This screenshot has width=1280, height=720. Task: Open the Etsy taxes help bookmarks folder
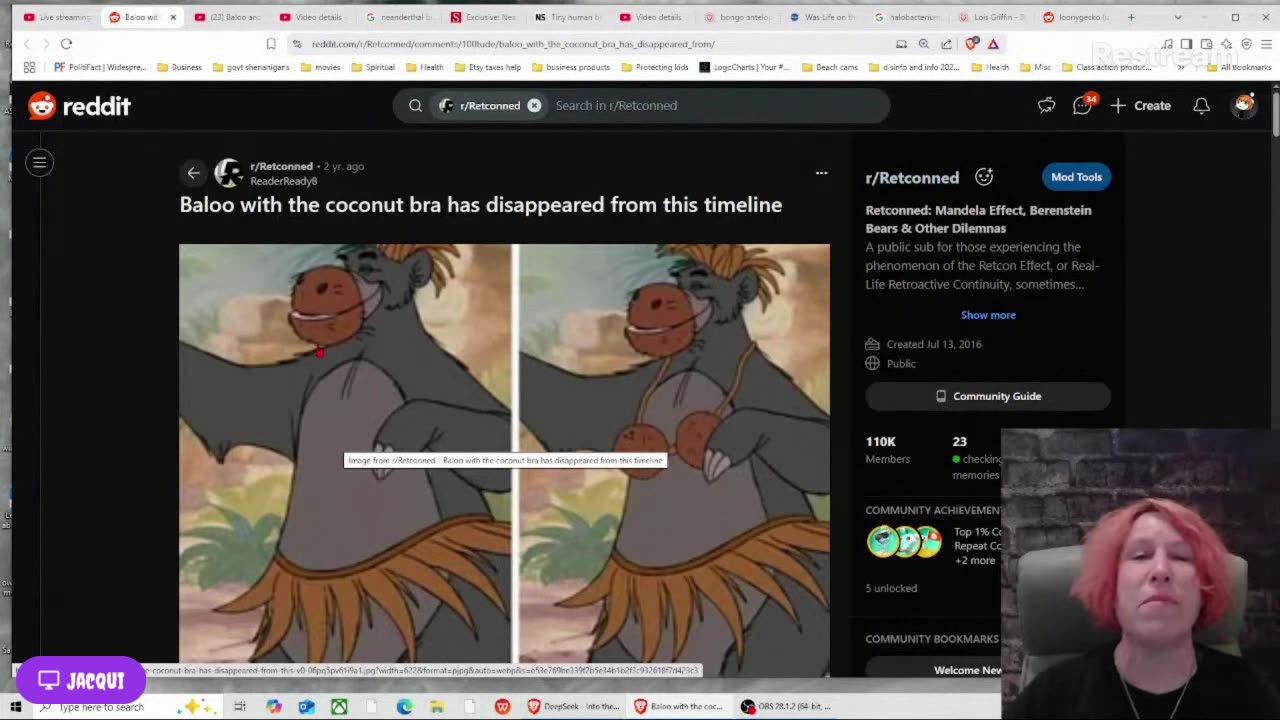486,67
